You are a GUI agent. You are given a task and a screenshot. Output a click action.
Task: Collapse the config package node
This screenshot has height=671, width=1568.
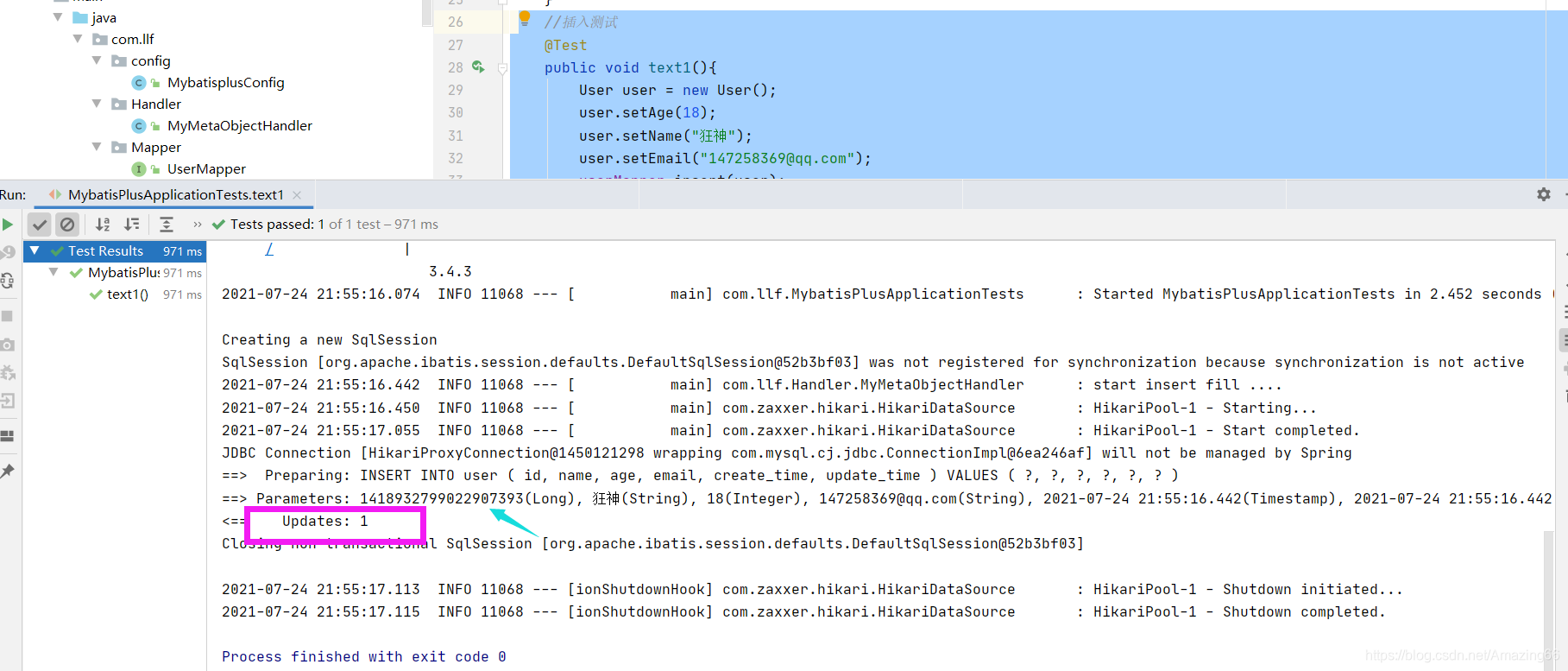coord(97,60)
